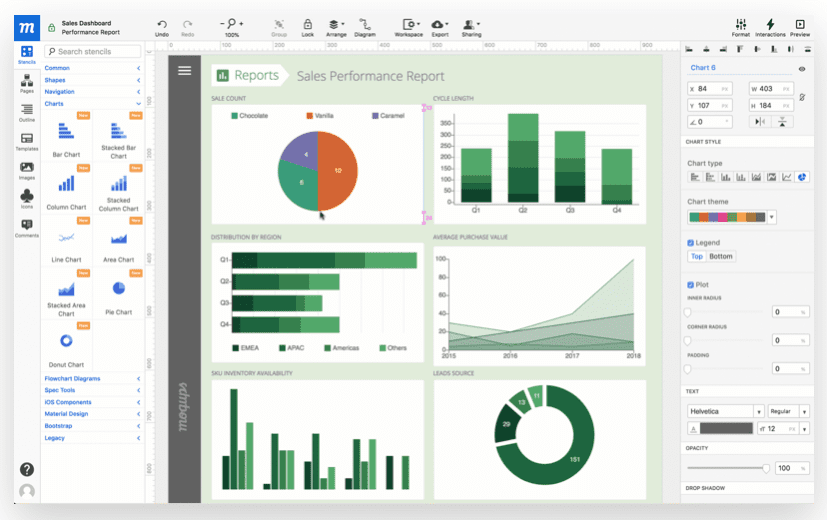Open the Format panel

[x=741, y=28]
